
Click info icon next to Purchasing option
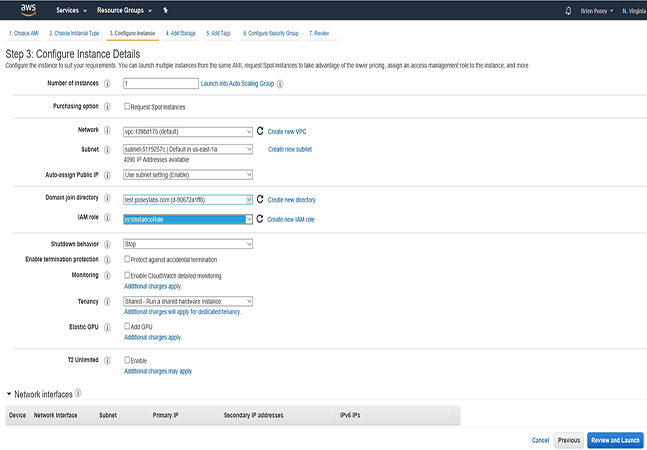click(107, 106)
